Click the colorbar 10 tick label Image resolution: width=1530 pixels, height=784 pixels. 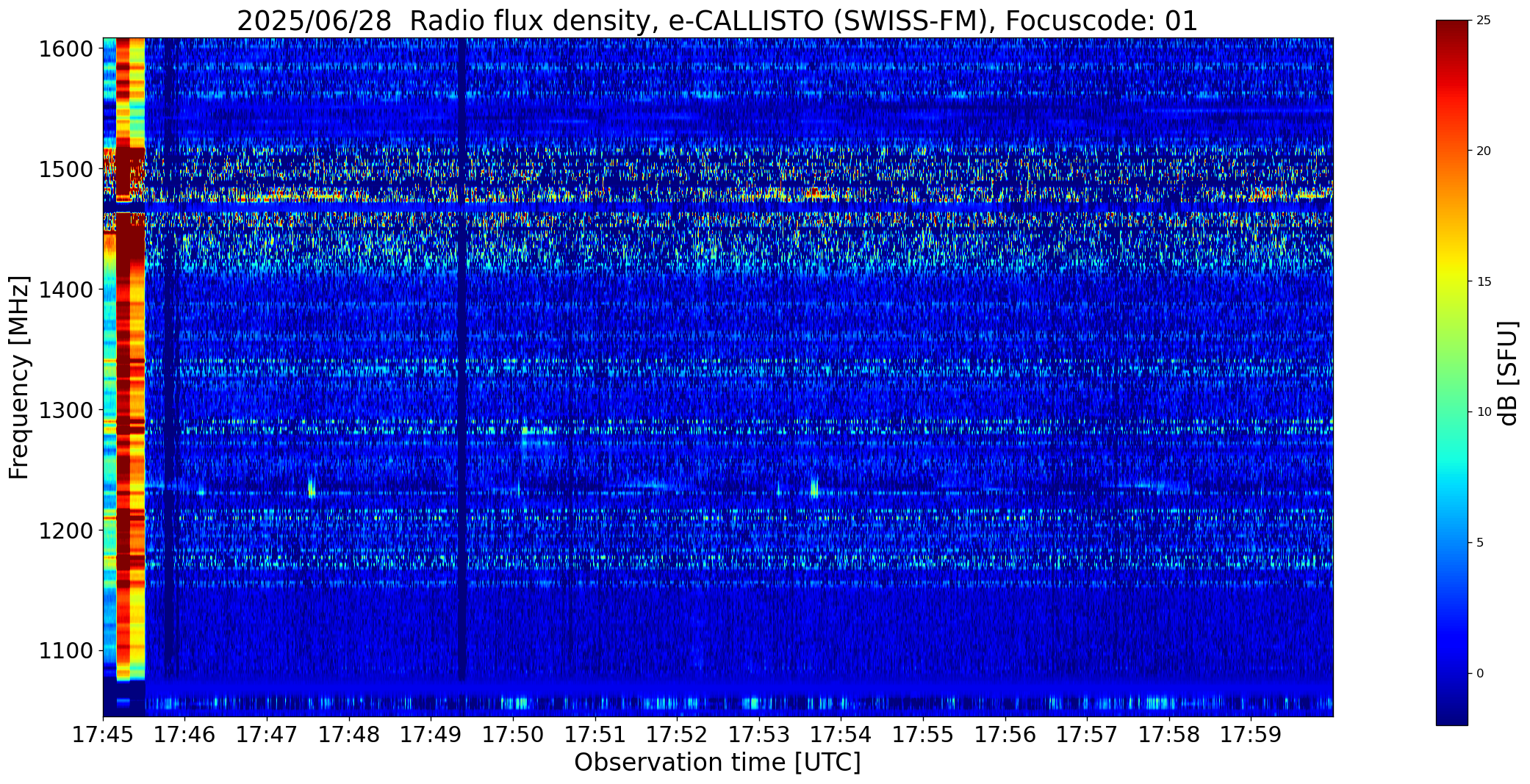[1484, 412]
